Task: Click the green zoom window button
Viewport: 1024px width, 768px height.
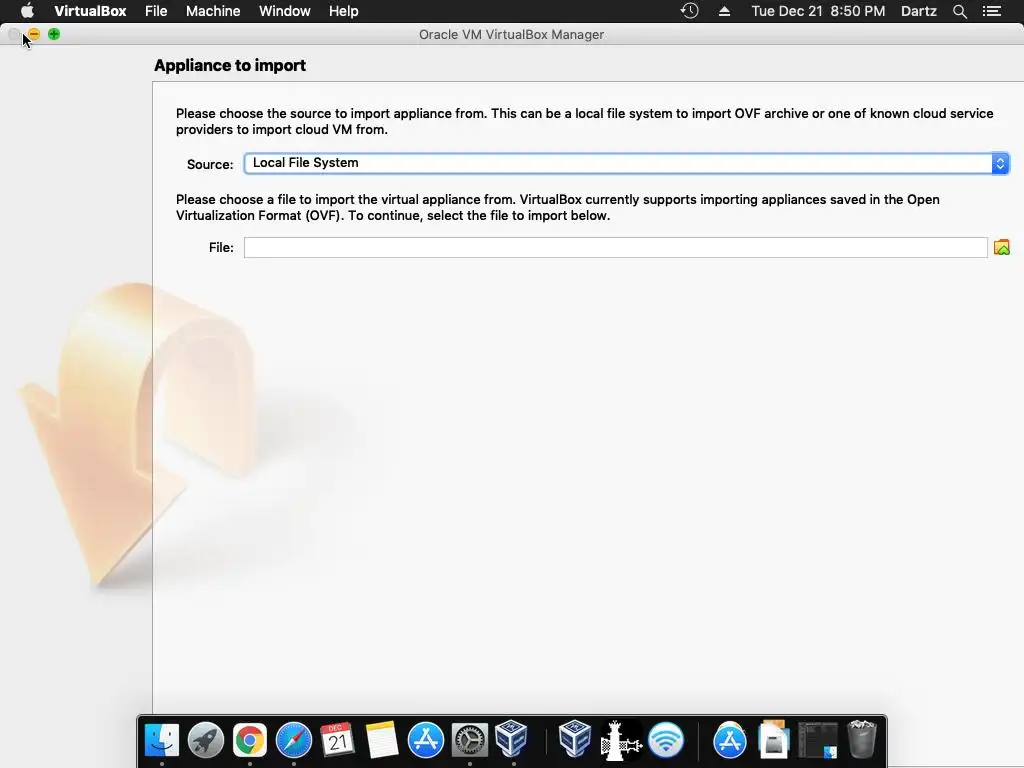Action: coord(54,34)
